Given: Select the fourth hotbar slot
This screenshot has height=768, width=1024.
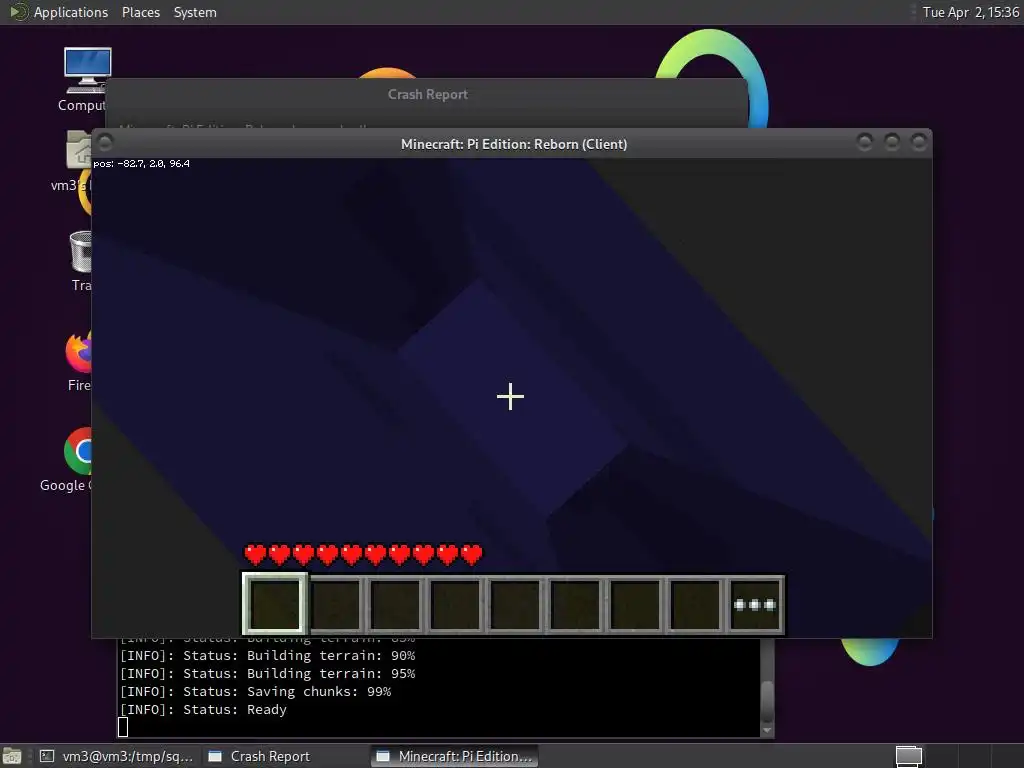Looking at the screenshot, I should pyautogui.click(x=455, y=605).
